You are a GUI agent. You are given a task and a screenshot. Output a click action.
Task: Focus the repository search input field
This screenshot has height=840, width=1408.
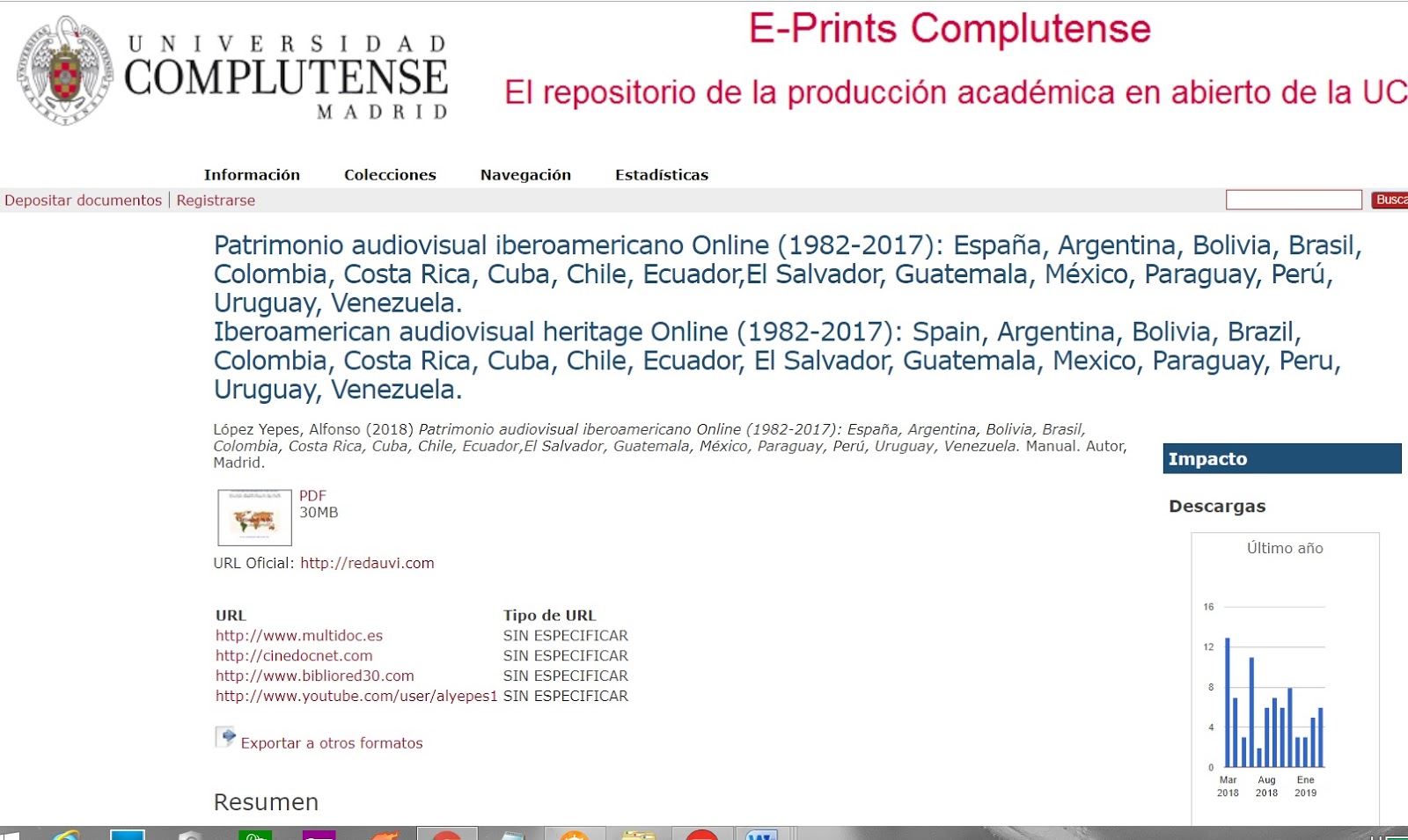(x=1294, y=200)
